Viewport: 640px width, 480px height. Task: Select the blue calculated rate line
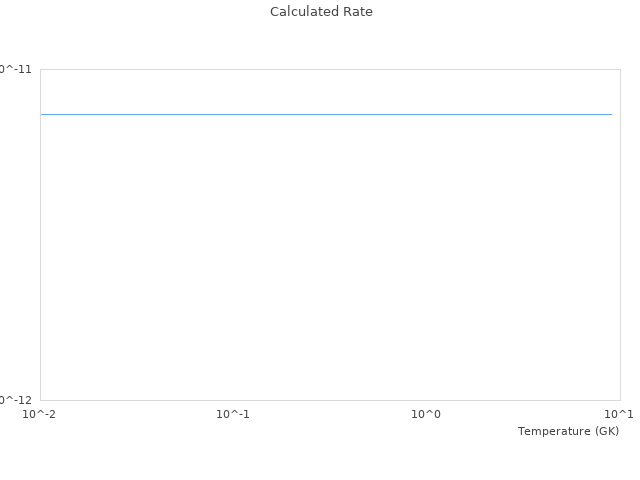(x=326, y=114)
